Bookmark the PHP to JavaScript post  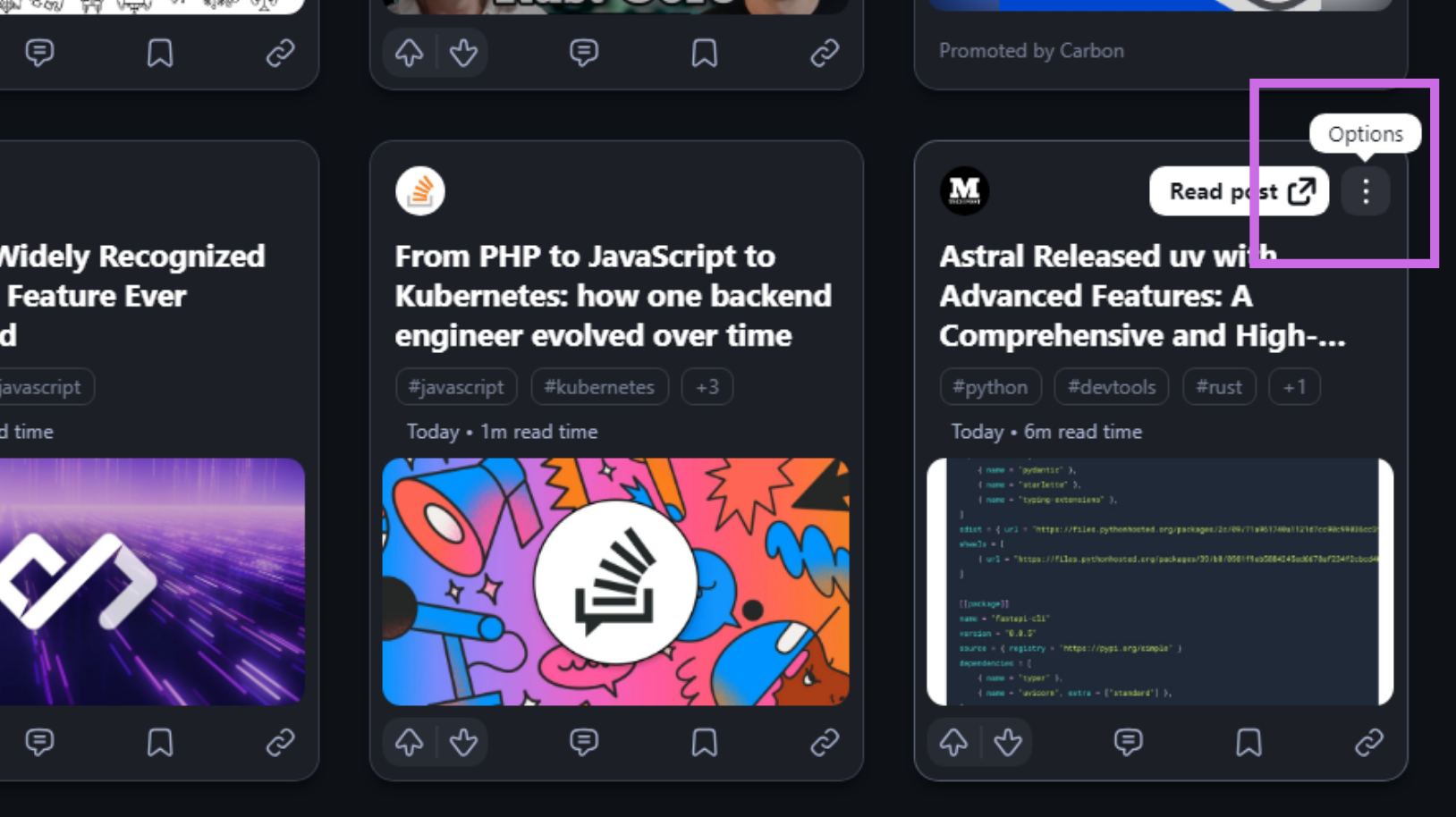pos(705,742)
